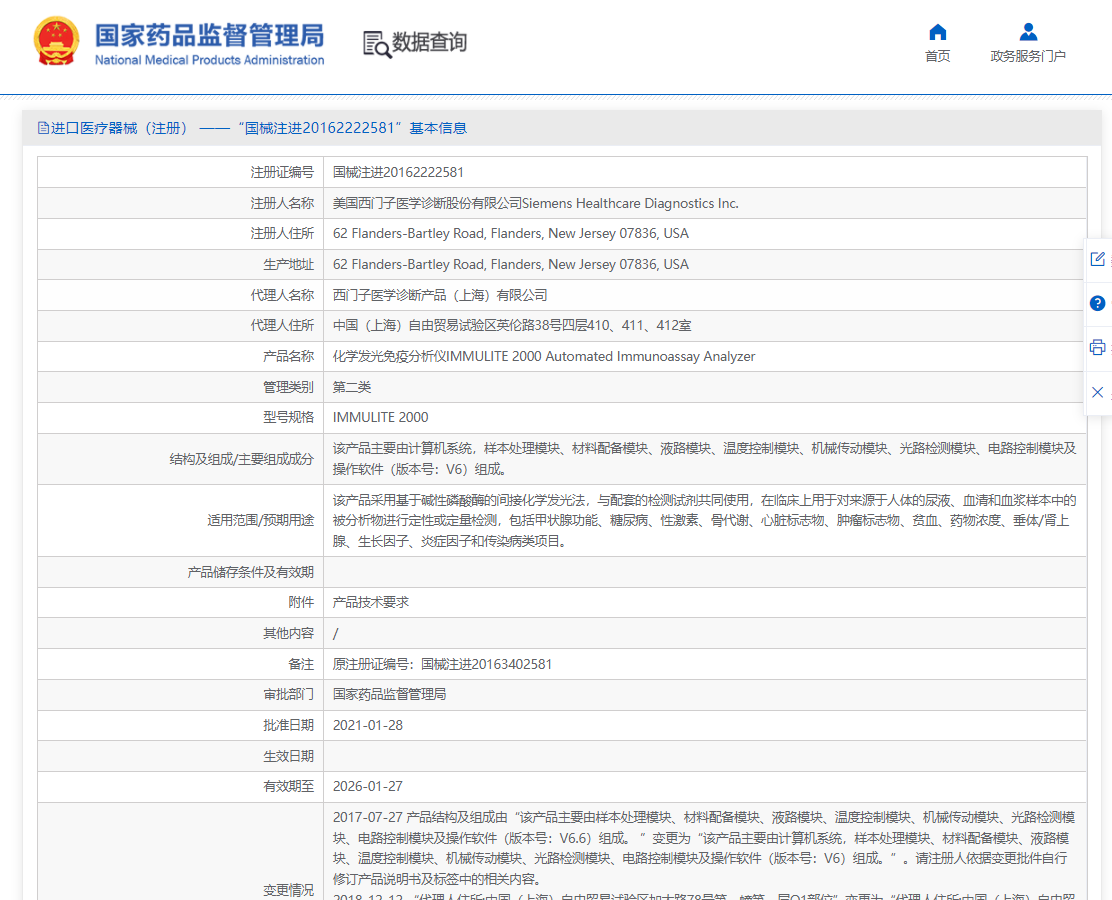Click 生效日期 row label
The height and width of the screenshot is (900, 1112).
pos(288,756)
